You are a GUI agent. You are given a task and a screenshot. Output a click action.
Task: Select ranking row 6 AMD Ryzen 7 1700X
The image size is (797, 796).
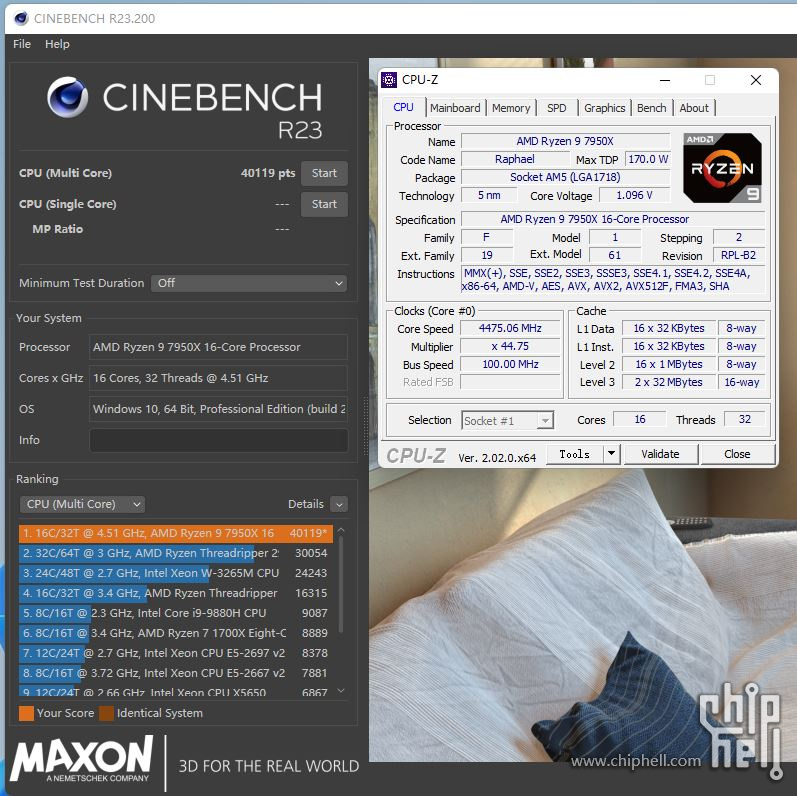(x=176, y=633)
